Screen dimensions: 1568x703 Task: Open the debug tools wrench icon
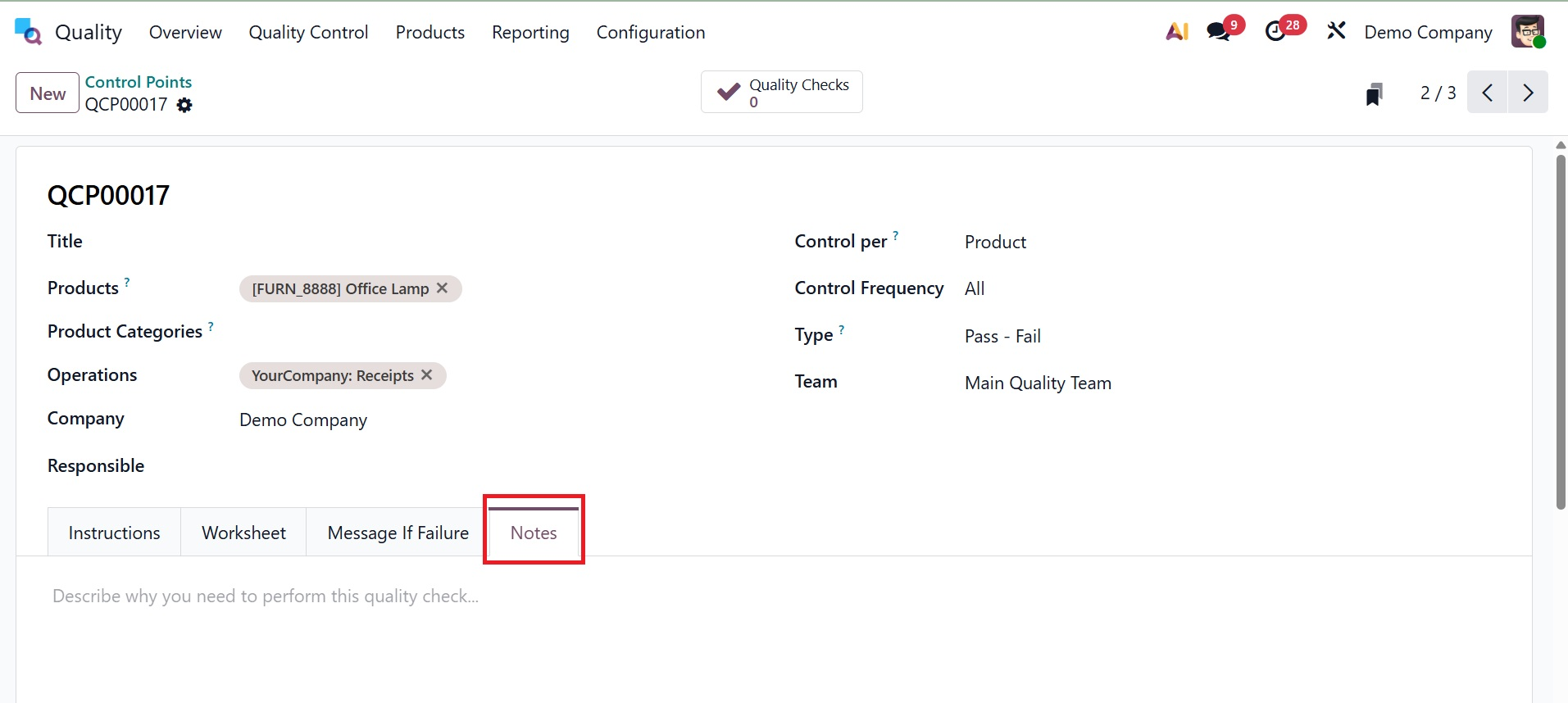tap(1336, 32)
